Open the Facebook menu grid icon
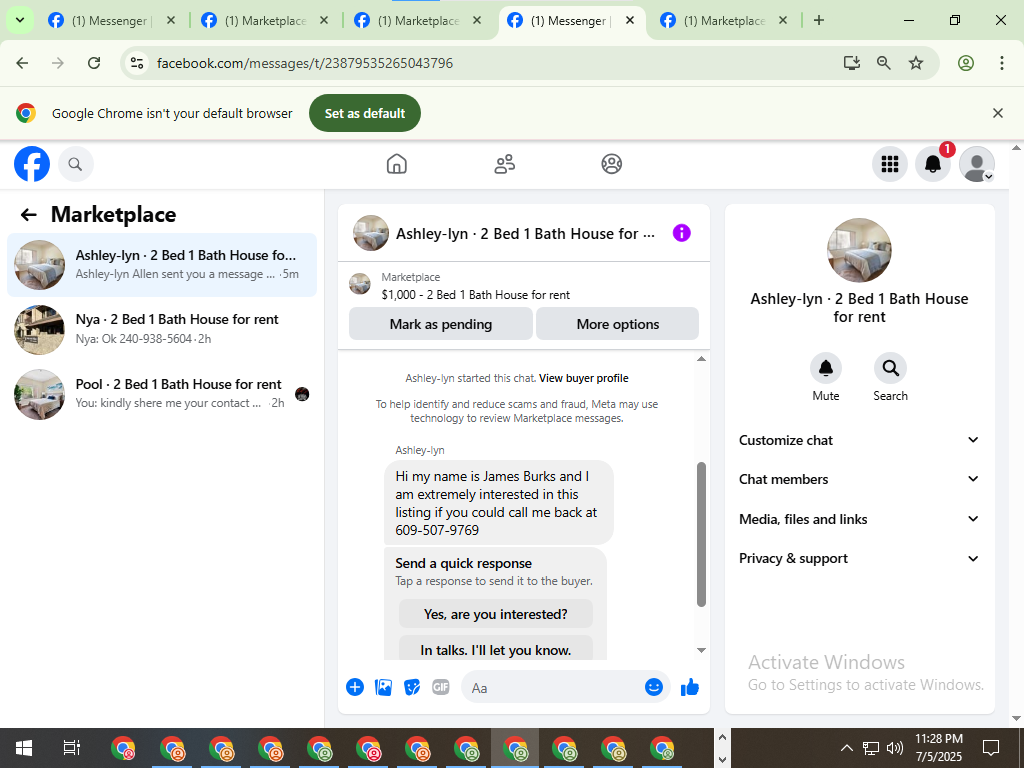 [889, 164]
